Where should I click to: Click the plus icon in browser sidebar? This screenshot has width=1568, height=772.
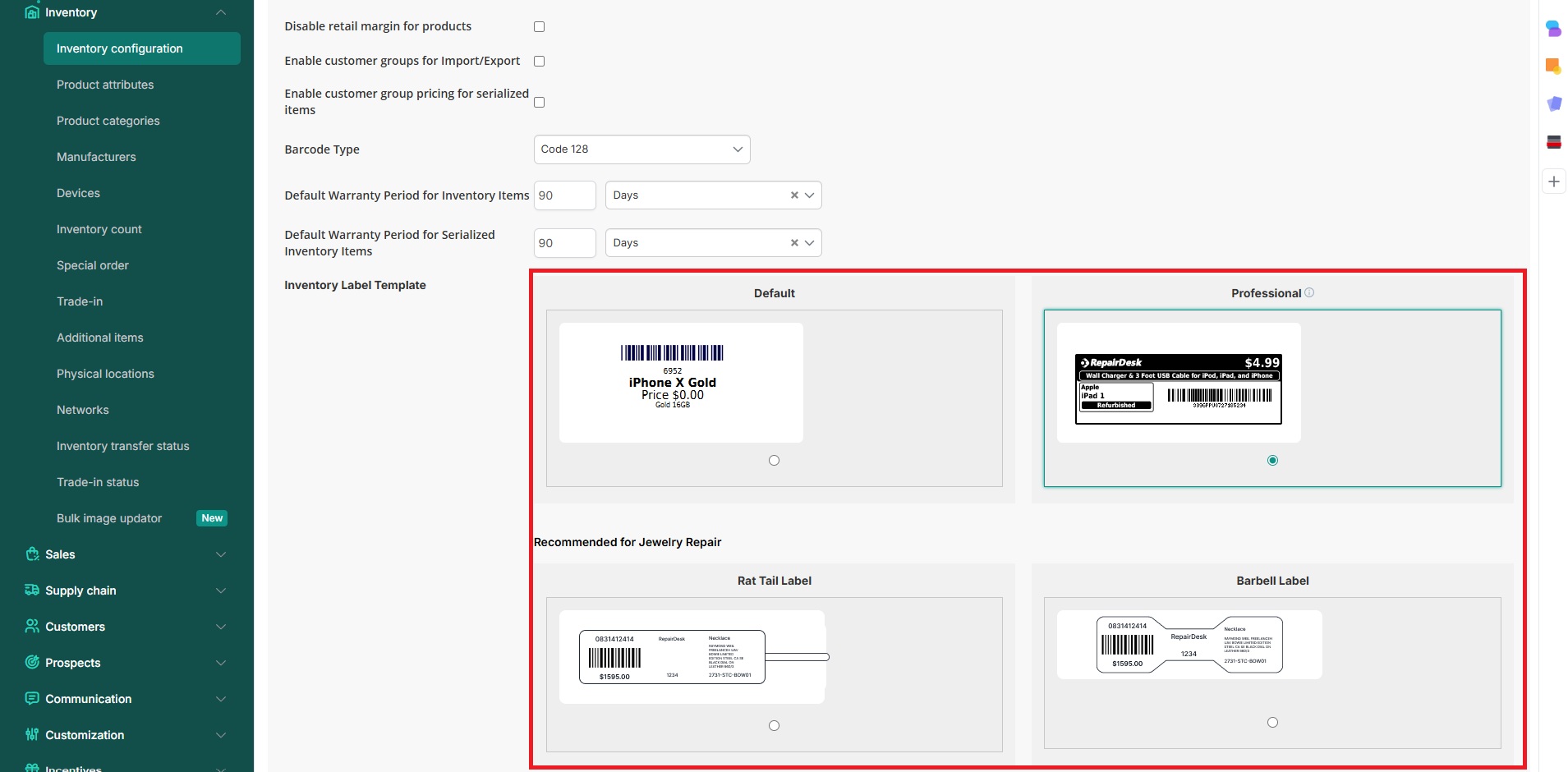point(1553,182)
